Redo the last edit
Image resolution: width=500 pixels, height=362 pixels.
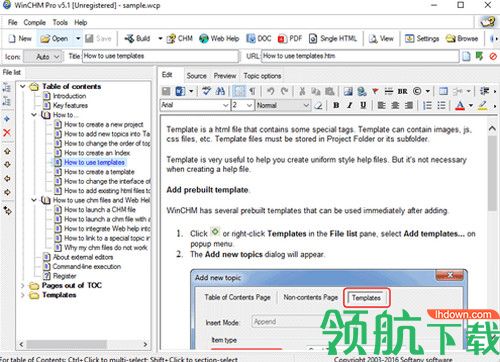tap(284, 91)
